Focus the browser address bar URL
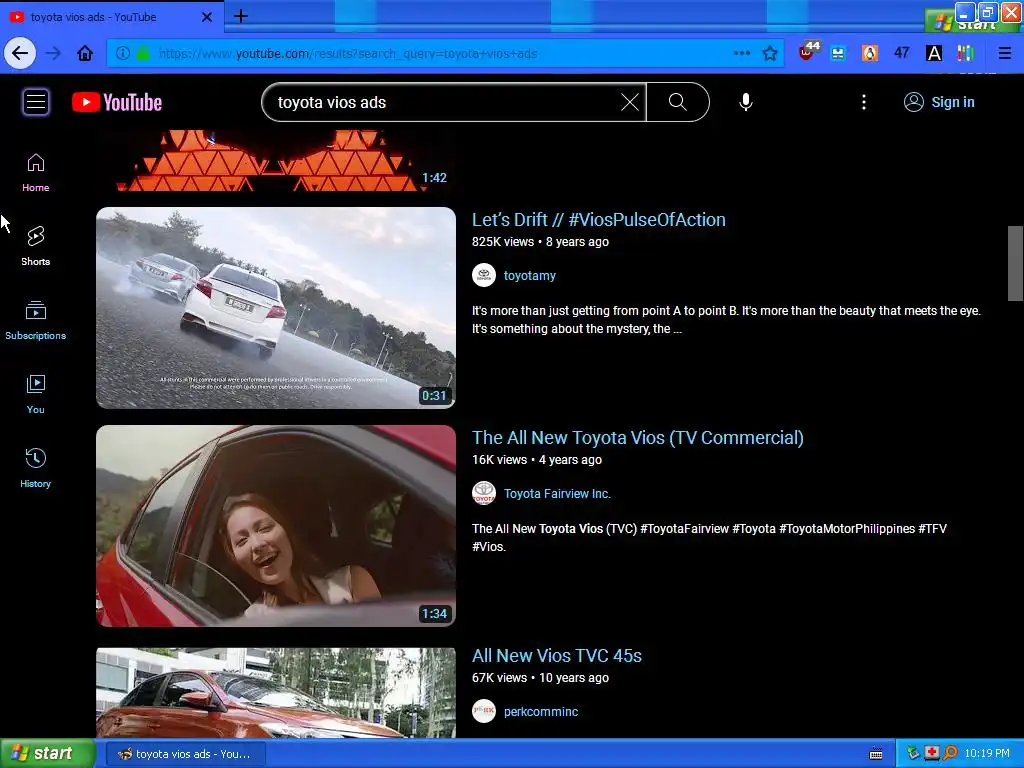Screen dimensions: 1024x768 pos(418,54)
